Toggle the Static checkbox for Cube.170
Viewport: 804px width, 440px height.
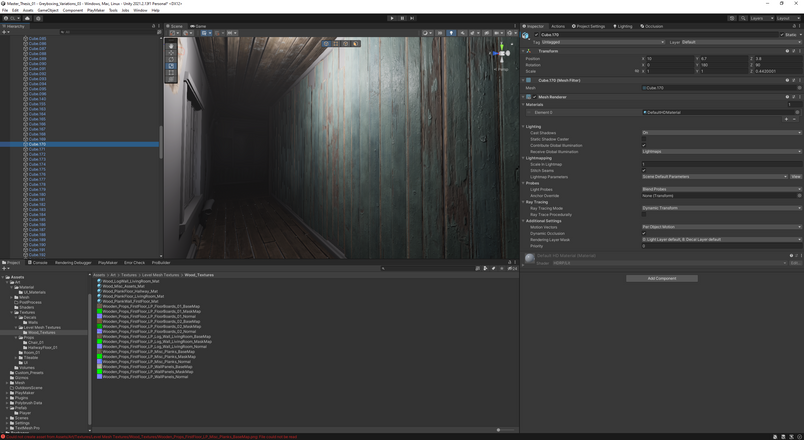(782, 35)
